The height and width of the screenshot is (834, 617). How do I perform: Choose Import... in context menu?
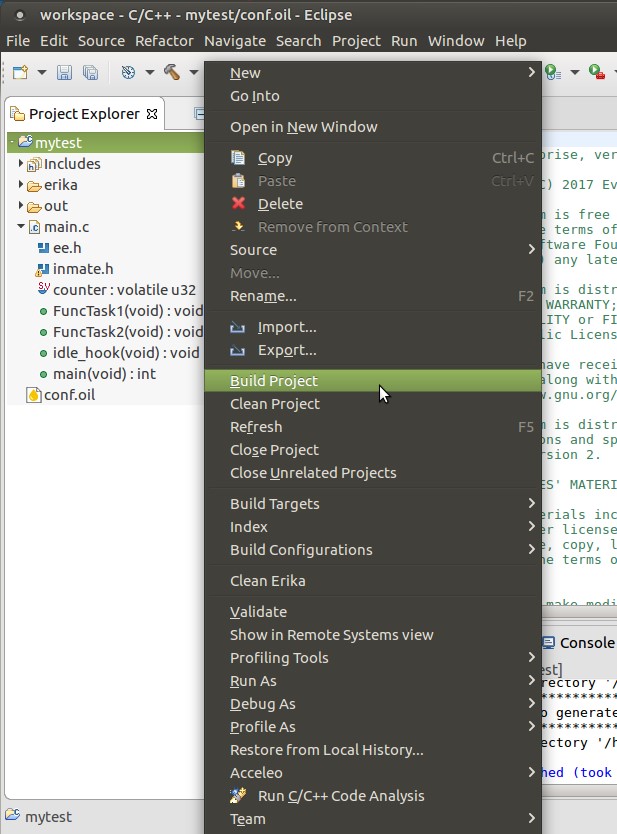click(373, 327)
